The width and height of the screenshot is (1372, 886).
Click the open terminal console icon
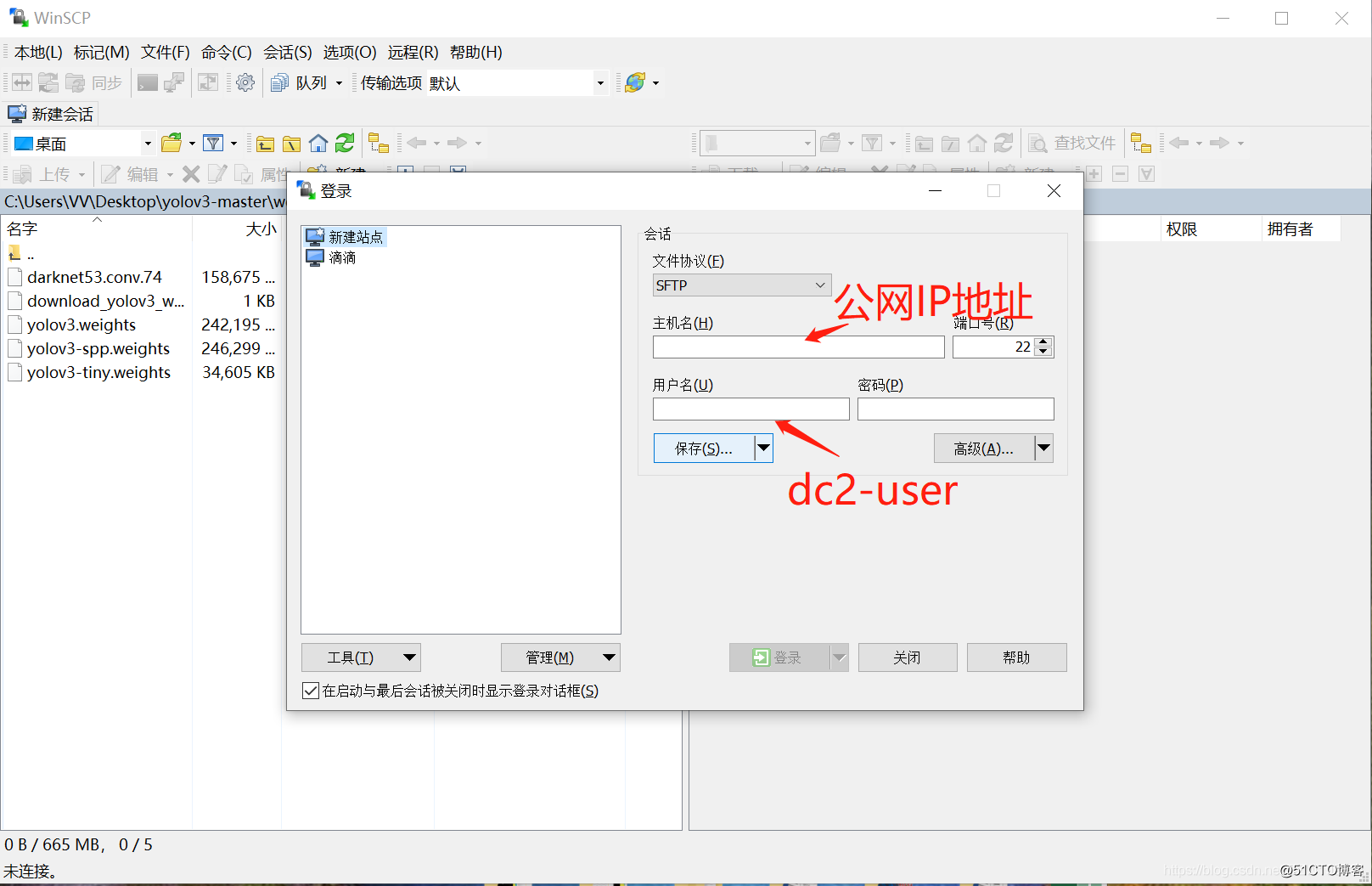tap(148, 82)
